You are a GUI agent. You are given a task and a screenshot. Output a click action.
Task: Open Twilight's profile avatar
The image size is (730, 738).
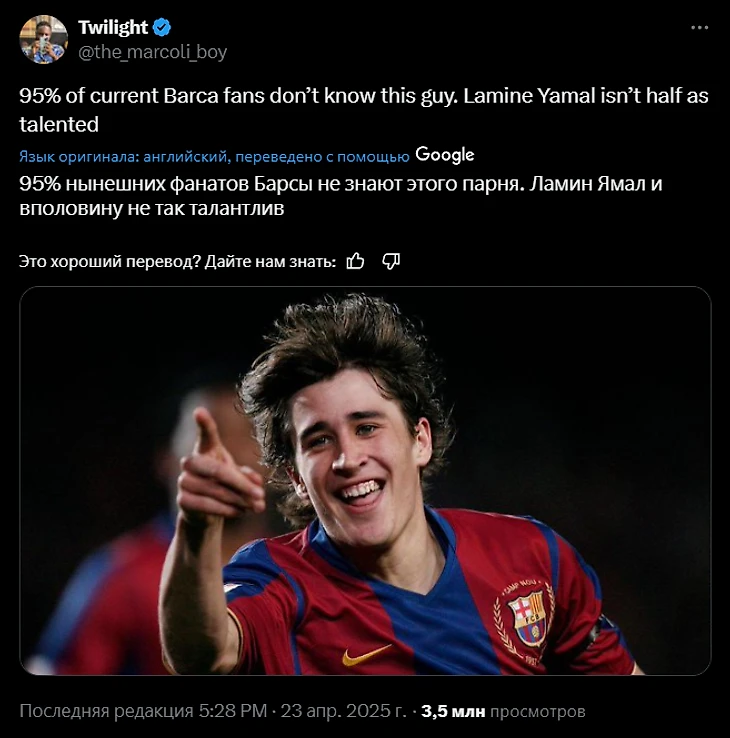pos(43,40)
